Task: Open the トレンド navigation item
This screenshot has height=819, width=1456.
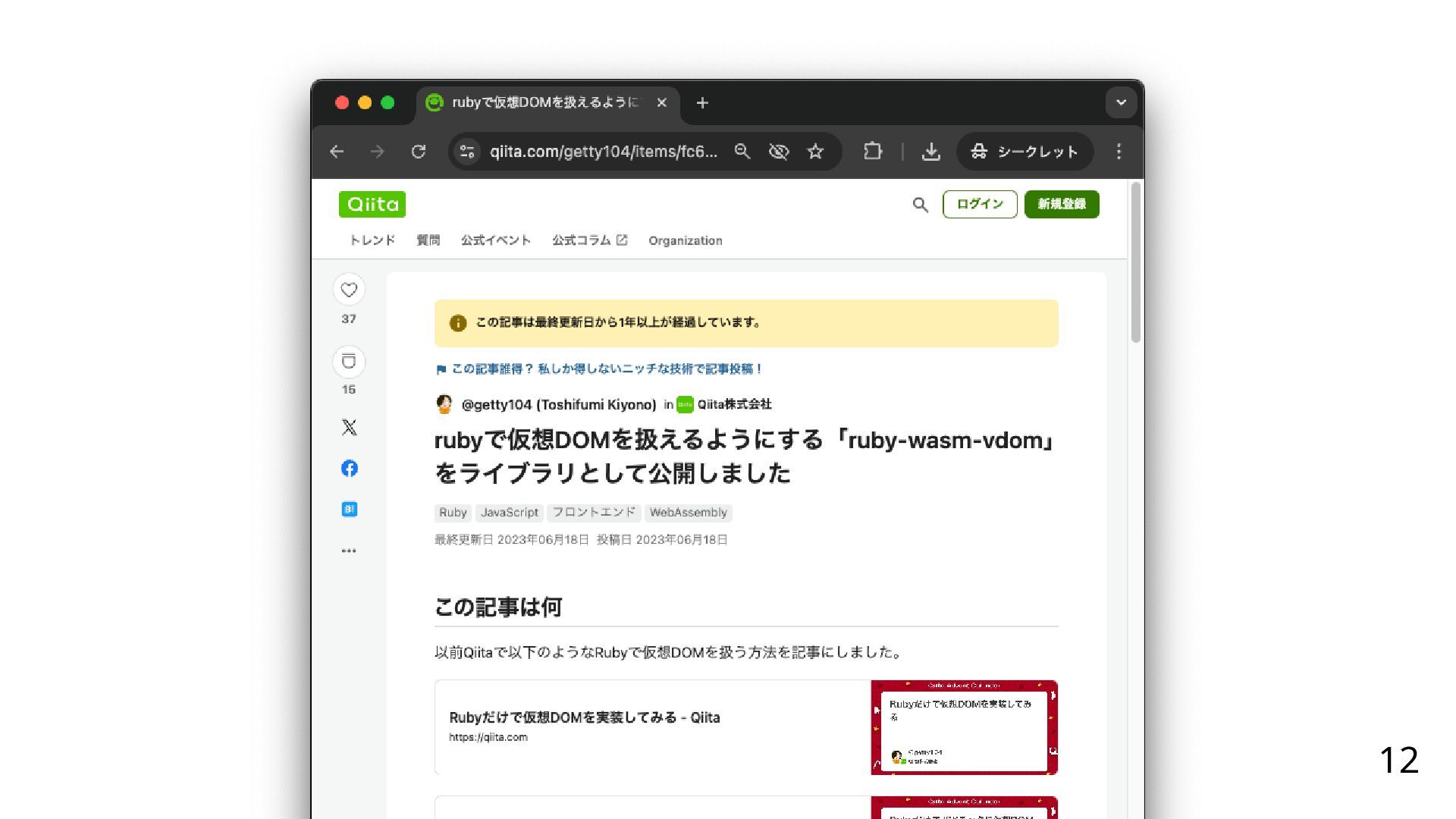Action: [x=372, y=240]
